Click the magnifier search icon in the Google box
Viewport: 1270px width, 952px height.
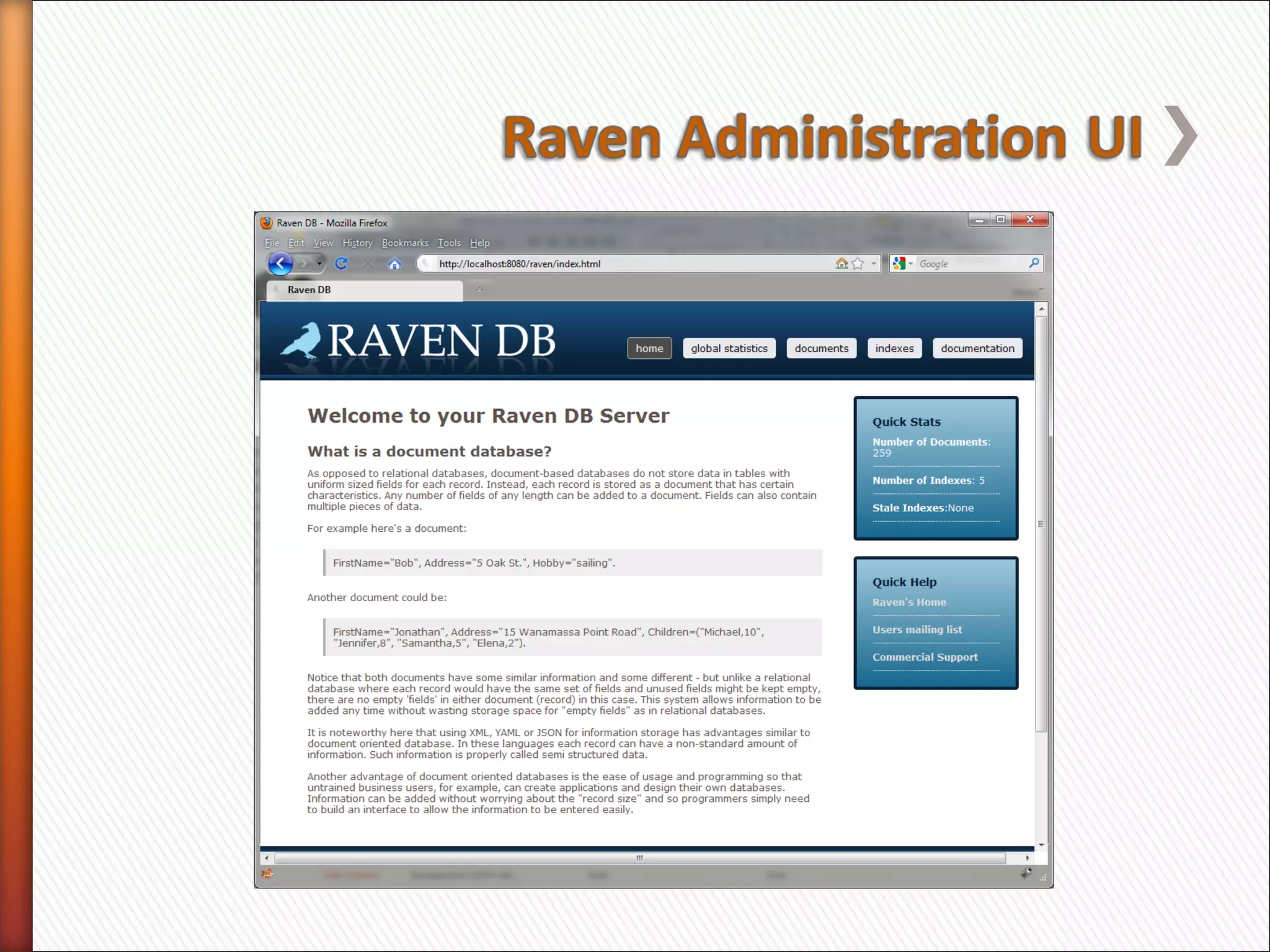(1033, 263)
